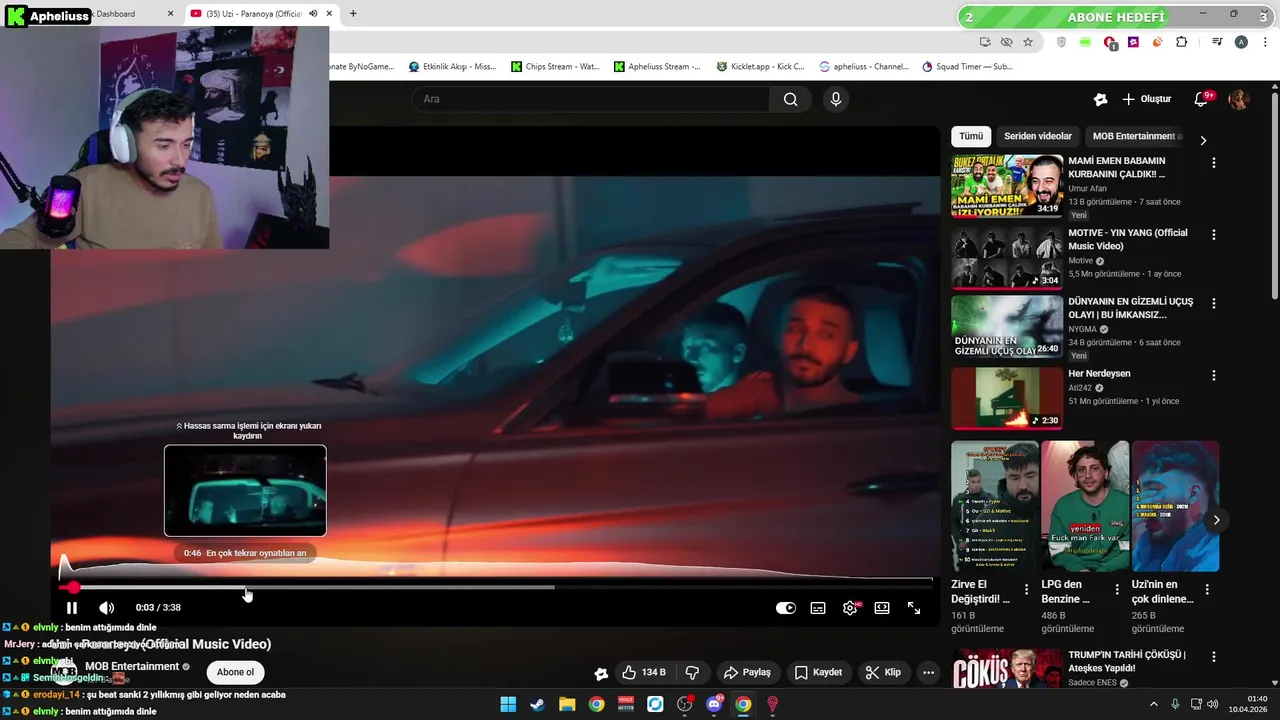Open the media controls music-note icon
This screenshot has height=720, width=1280.
pyautogui.click(x=1217, y=42)
